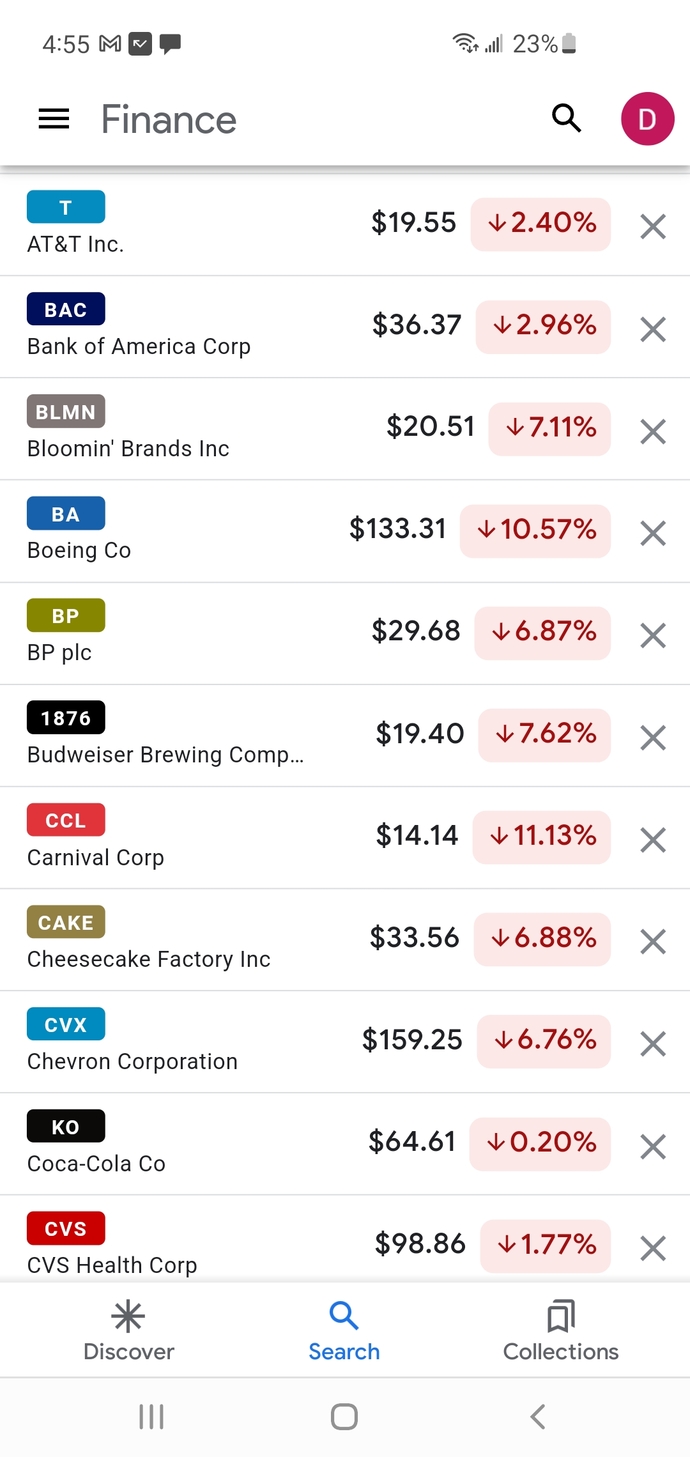
Task: Click the Discover asterisk icon
Action: click(128, 1316)
